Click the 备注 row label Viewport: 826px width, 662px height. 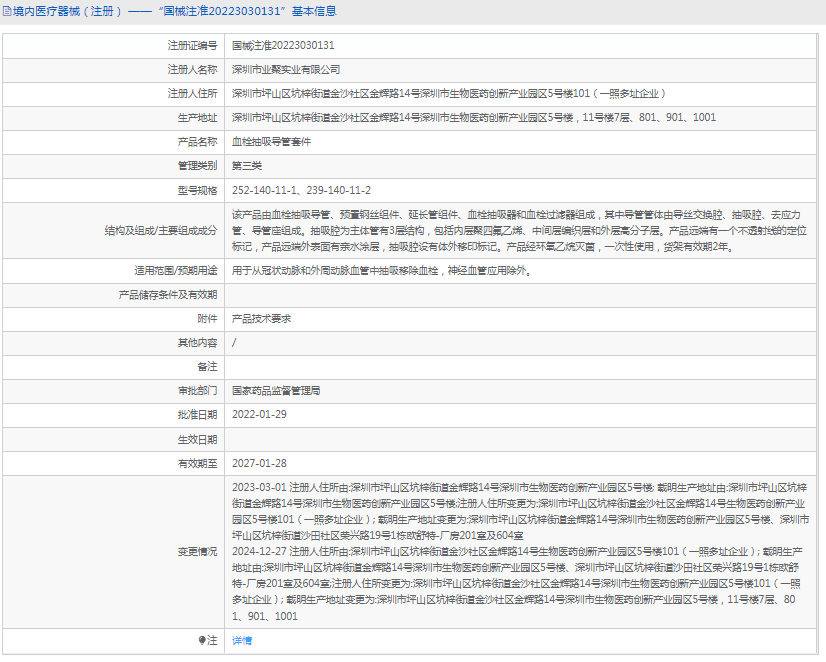(207, 367)
